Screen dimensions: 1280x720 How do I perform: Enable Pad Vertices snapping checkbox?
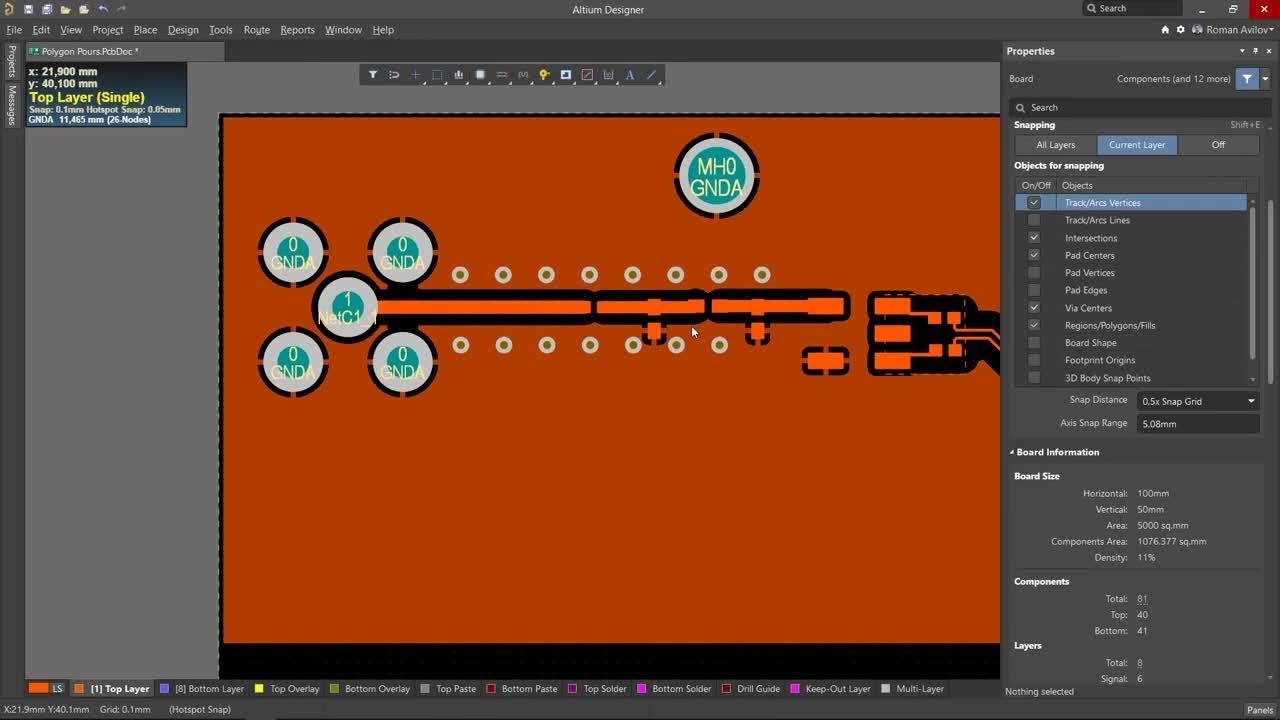pos(1034,273)
